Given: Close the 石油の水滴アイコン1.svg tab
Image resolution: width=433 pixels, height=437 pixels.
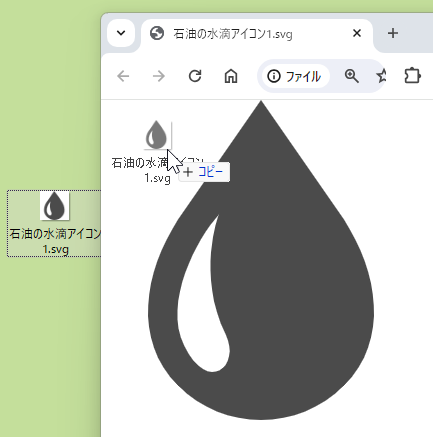Looking at the screenshot, I should tap(357, 33).
